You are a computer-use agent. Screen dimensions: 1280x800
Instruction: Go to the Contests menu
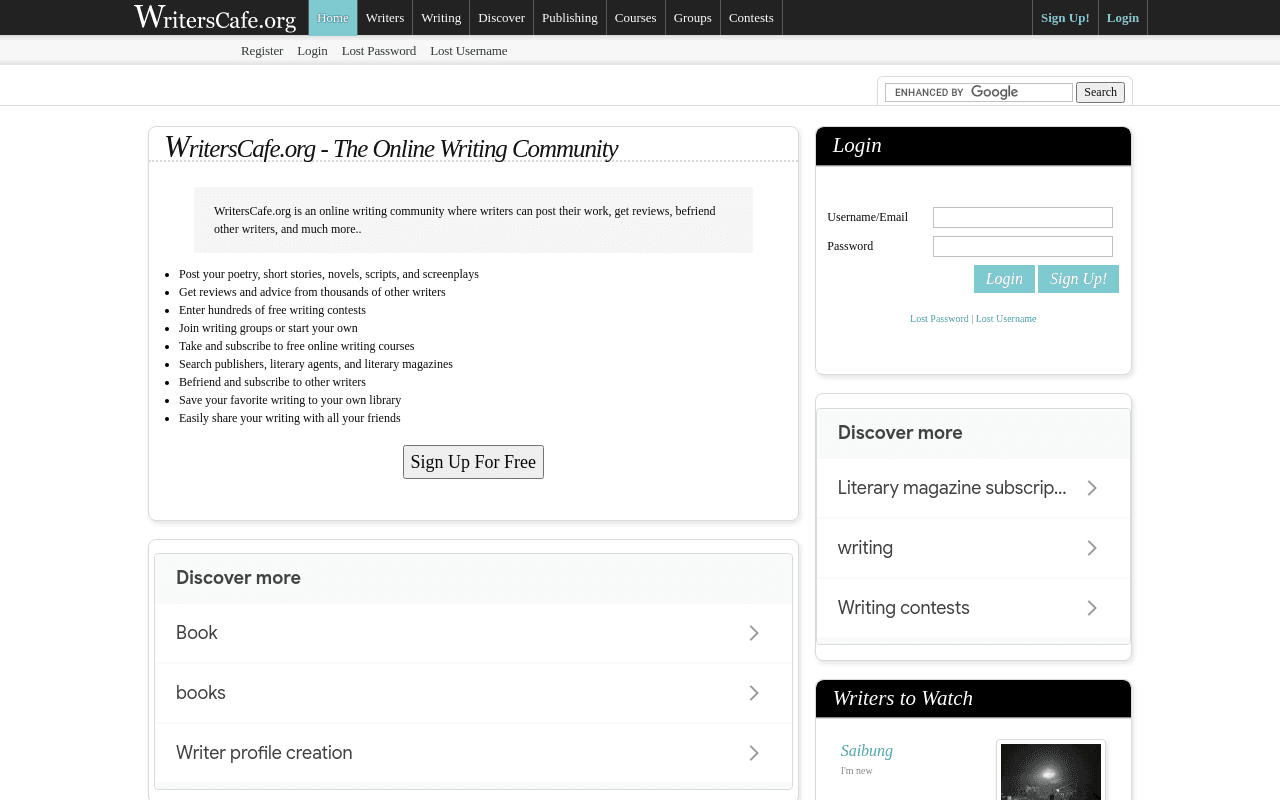[x=751, y=17]
